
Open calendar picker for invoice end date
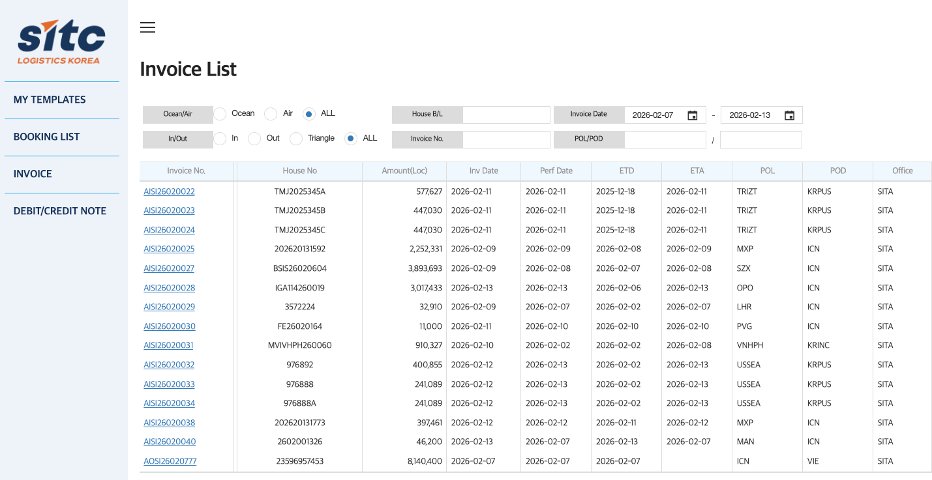pos(789,115)
